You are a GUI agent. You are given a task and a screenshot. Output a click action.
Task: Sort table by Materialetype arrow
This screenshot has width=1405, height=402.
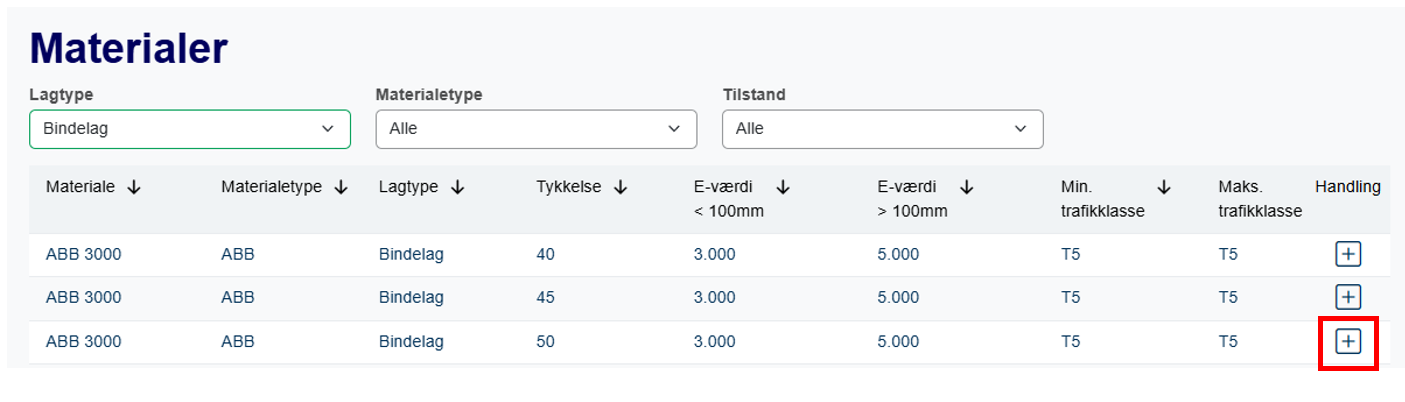[341, 188]
